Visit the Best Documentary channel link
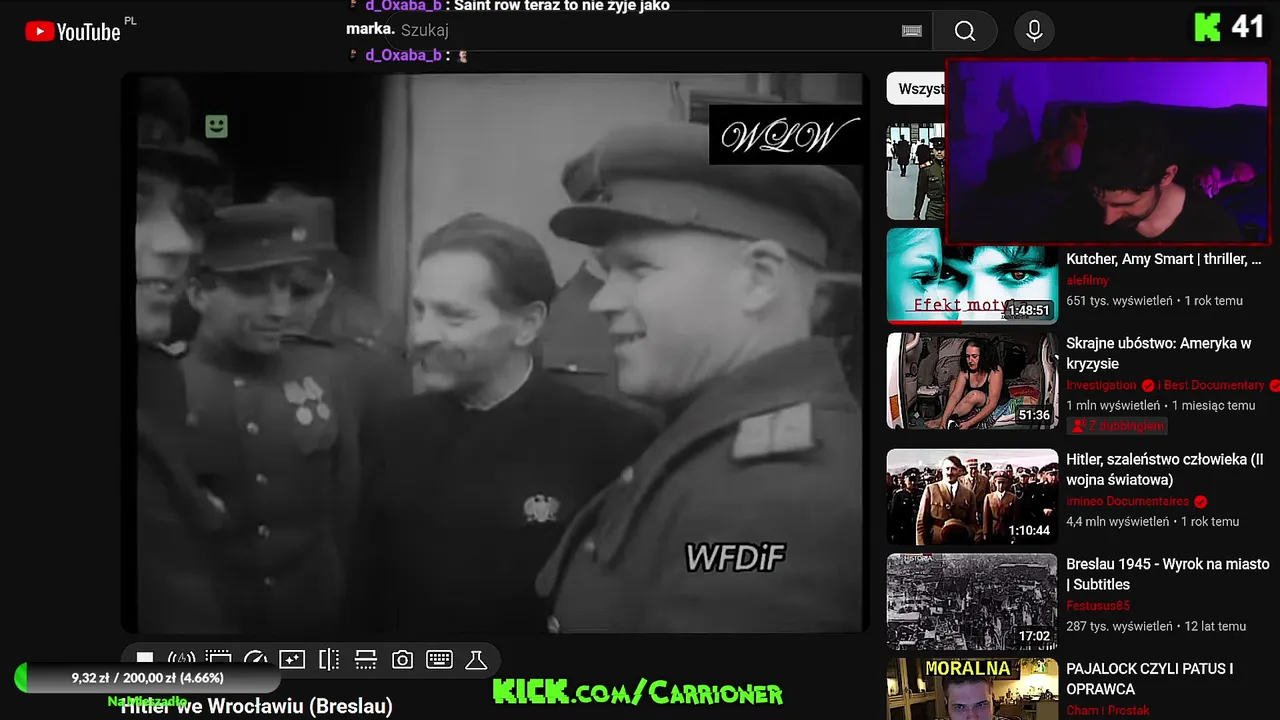The height and width of the screenshot is (720, 1280). pos(1214,385)
